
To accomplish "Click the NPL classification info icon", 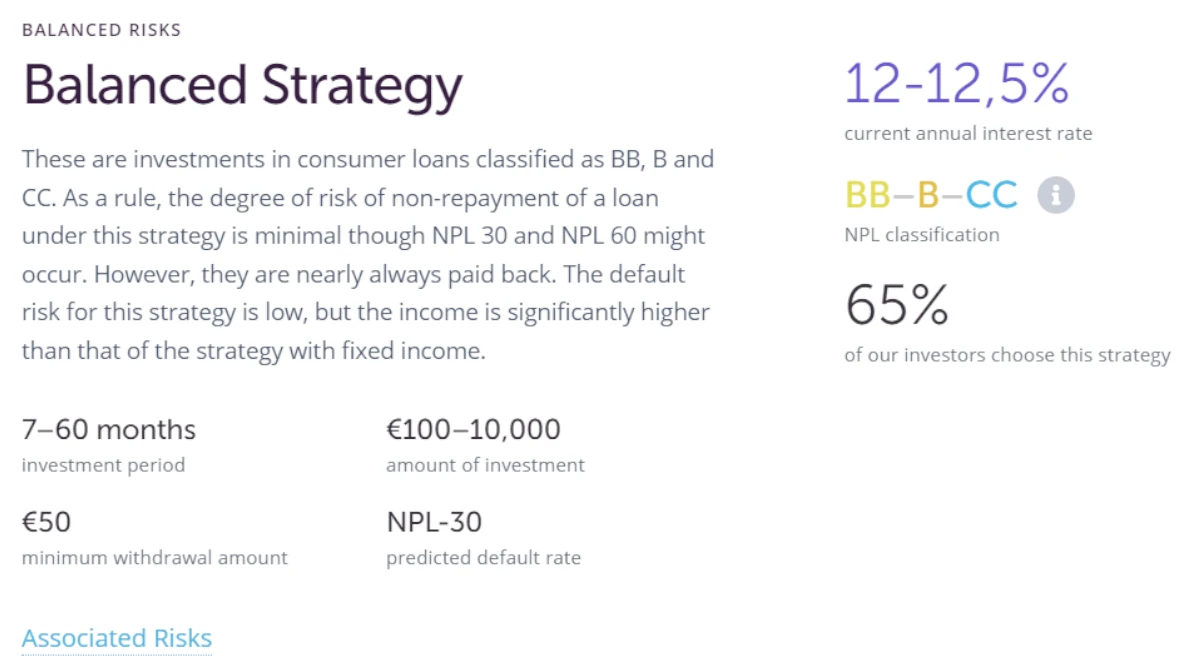I will click(x=1056, y=195).
